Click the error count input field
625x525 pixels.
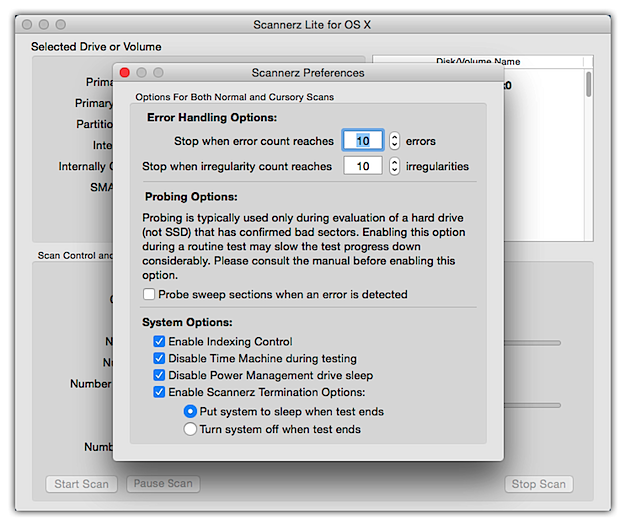tap(363, 140)
